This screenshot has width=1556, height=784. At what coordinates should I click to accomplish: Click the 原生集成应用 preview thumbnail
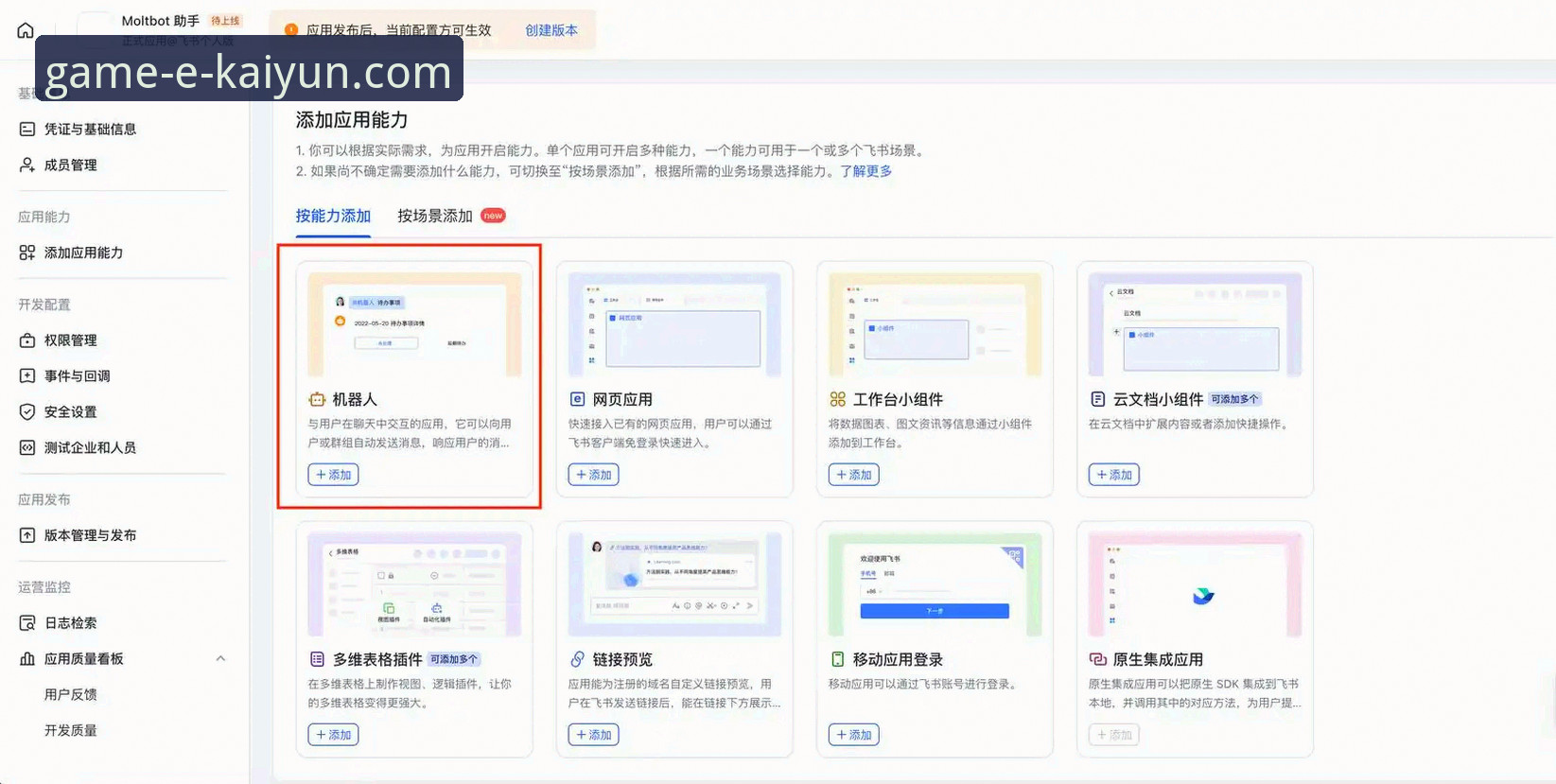[x=1195, y=584]
